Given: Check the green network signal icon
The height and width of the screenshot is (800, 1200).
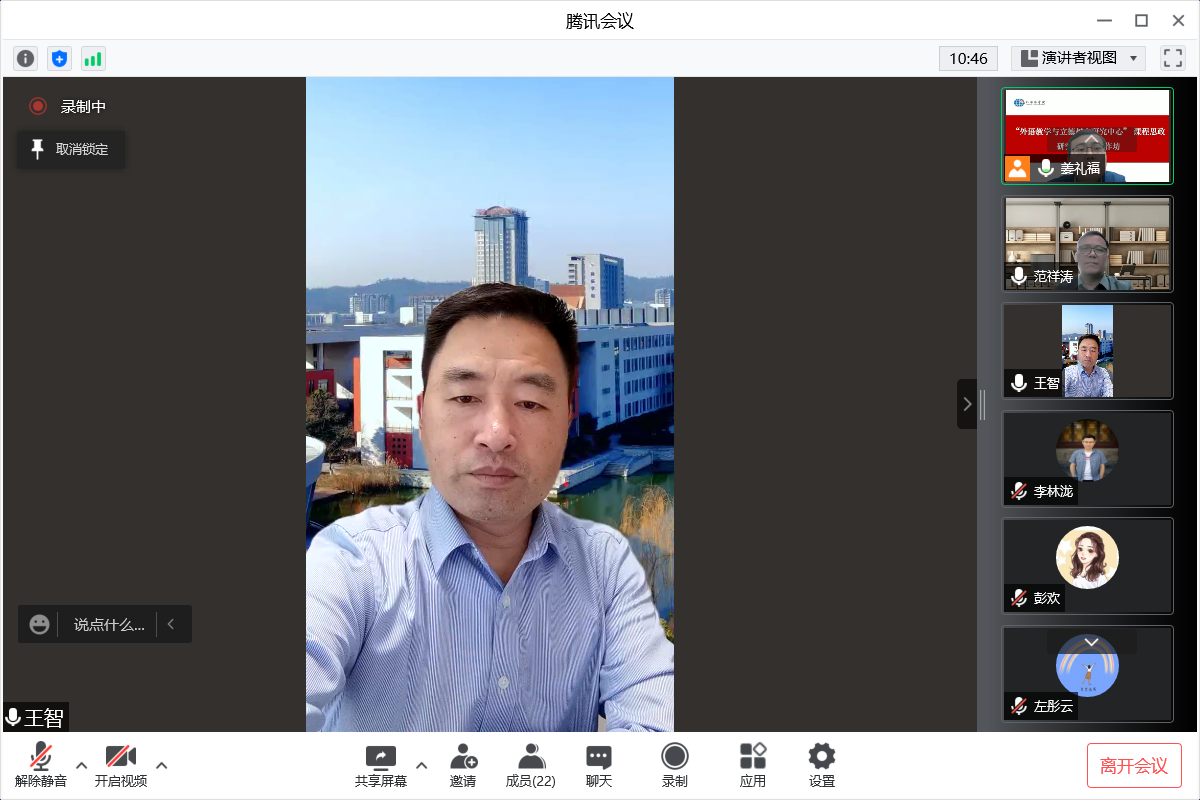Looking at the screenshot, I should tap(93, 59).
